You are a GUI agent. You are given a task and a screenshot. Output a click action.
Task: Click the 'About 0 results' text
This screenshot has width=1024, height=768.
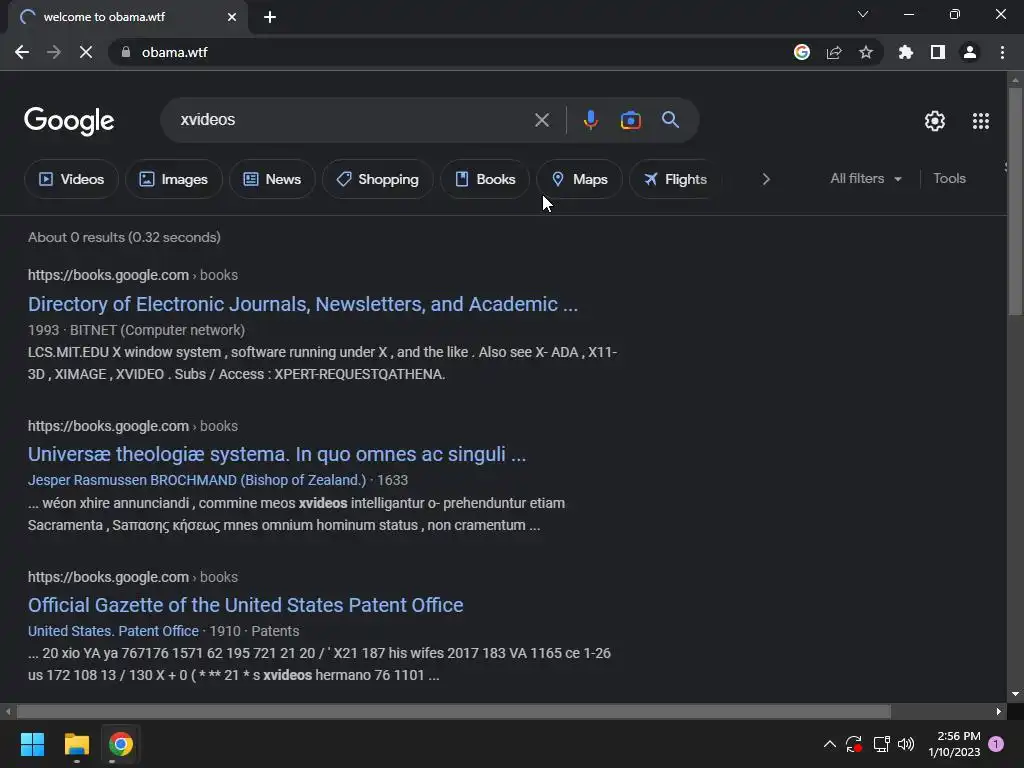pos(124,237)
